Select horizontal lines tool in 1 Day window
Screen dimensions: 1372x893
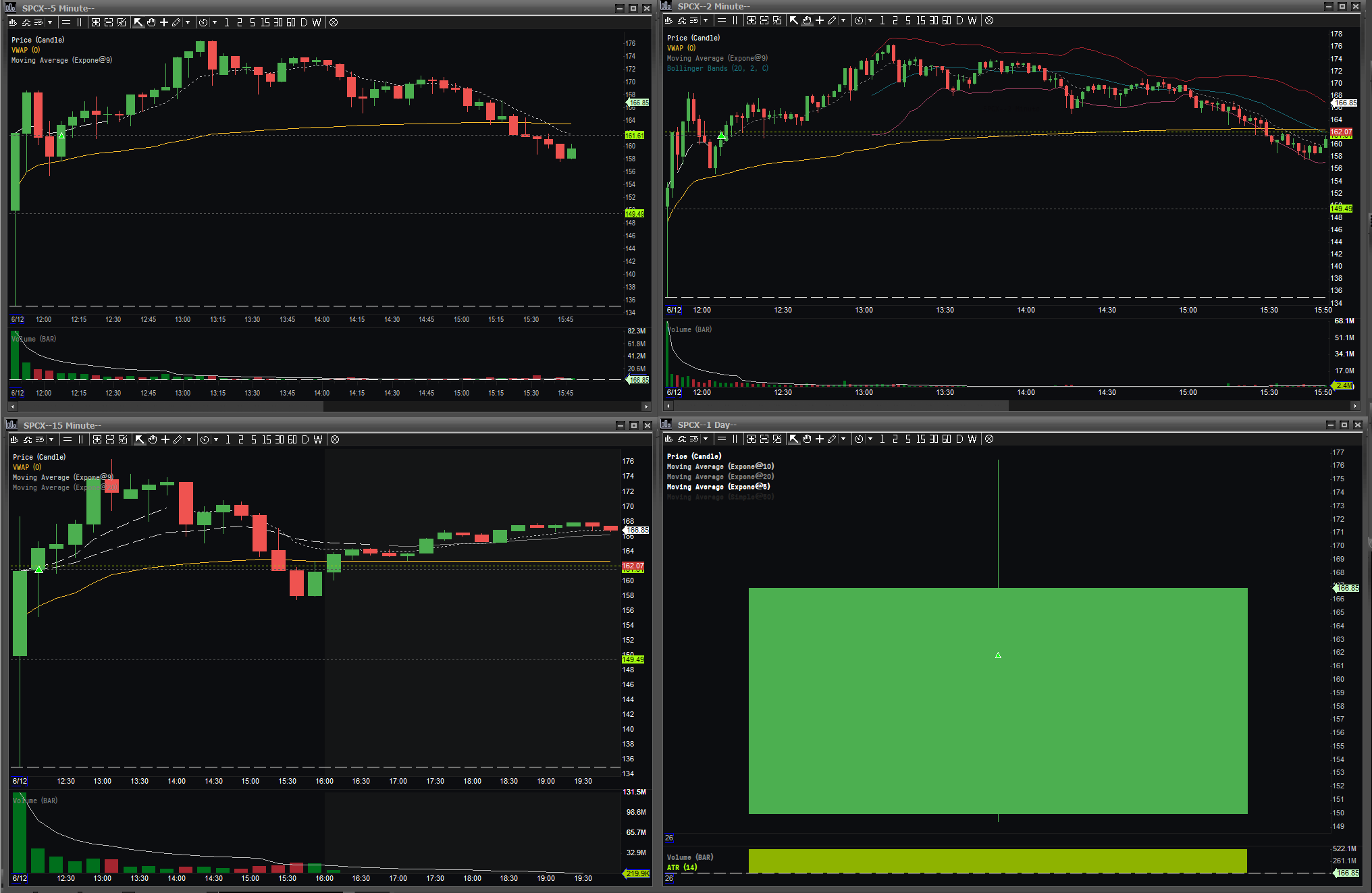coord(722,439)
